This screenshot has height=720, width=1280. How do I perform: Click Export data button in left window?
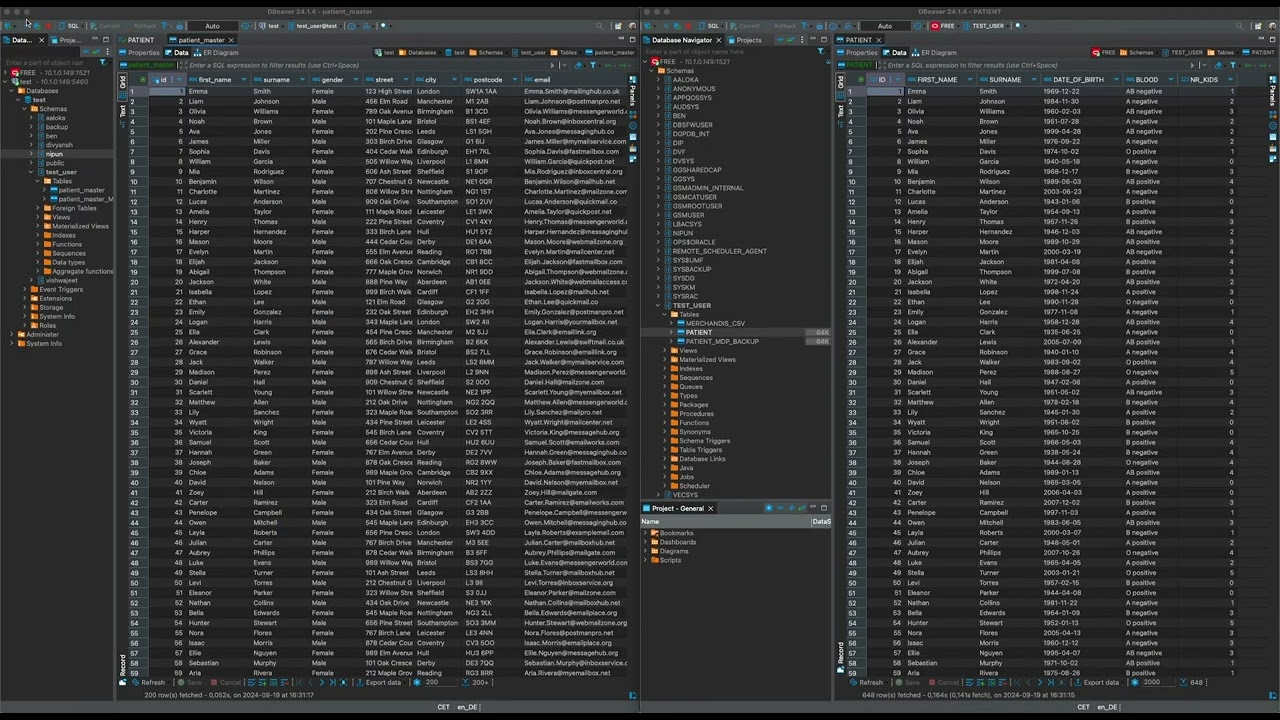pos(379,682)
